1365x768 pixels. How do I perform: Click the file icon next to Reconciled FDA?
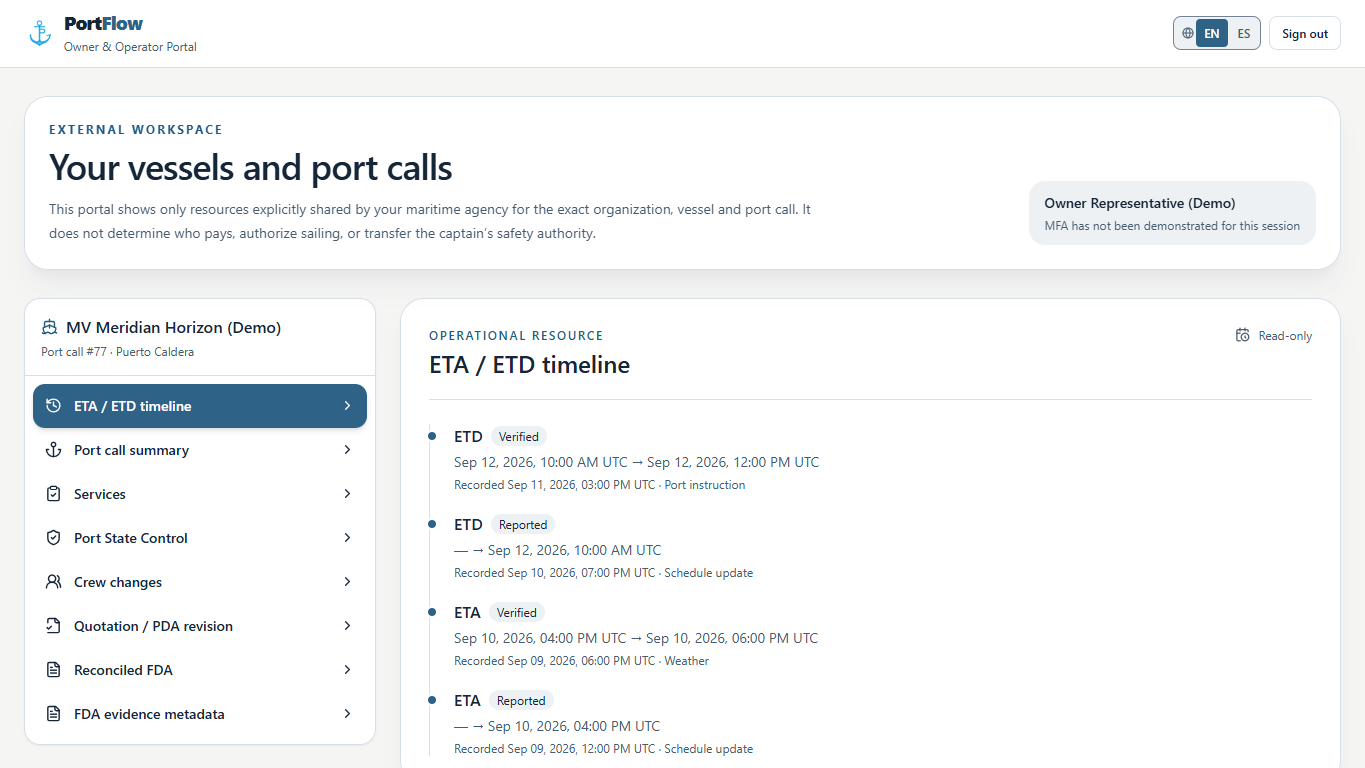54,670
